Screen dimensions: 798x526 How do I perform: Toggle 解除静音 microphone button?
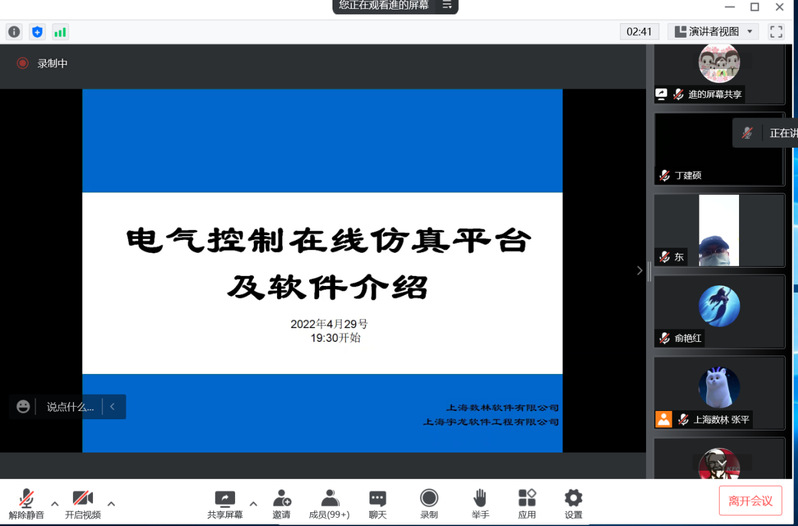(26, 504)
